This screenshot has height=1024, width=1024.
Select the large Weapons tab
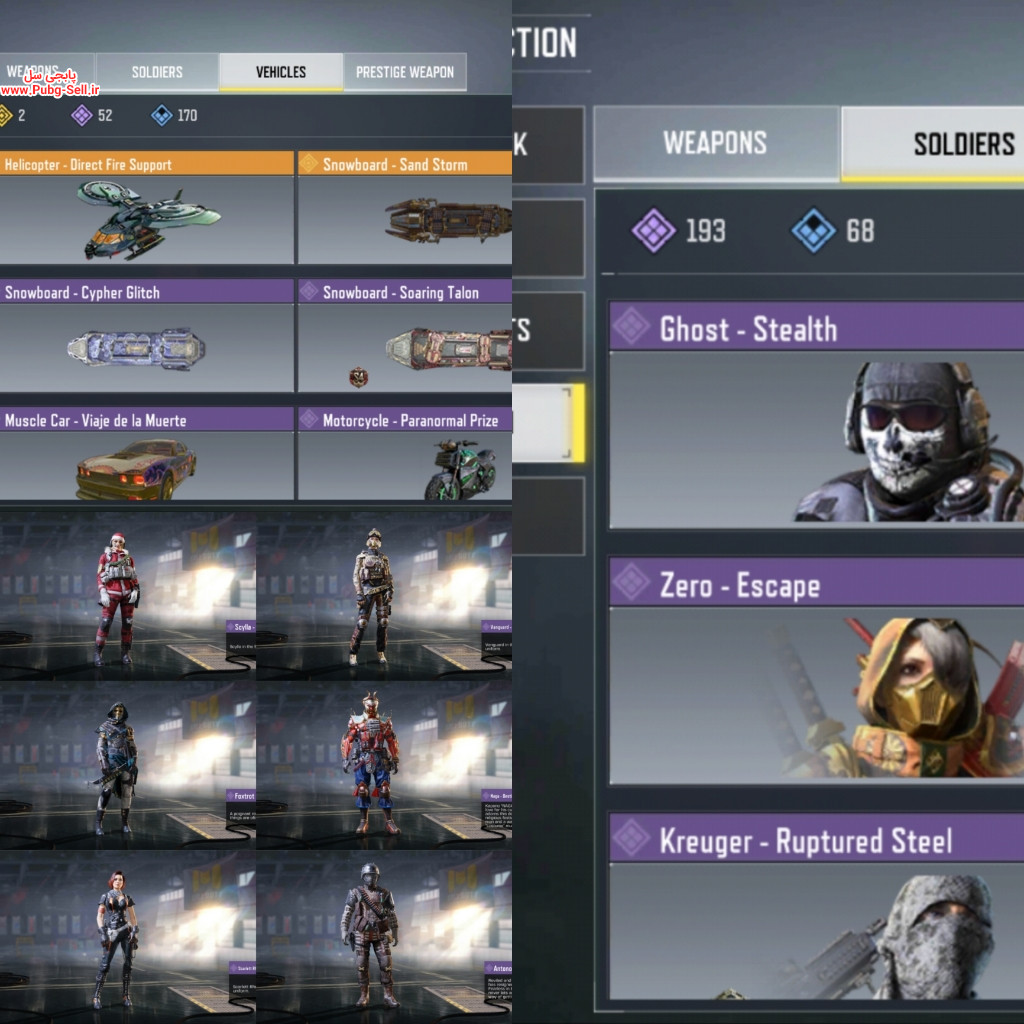click(716, 143)
